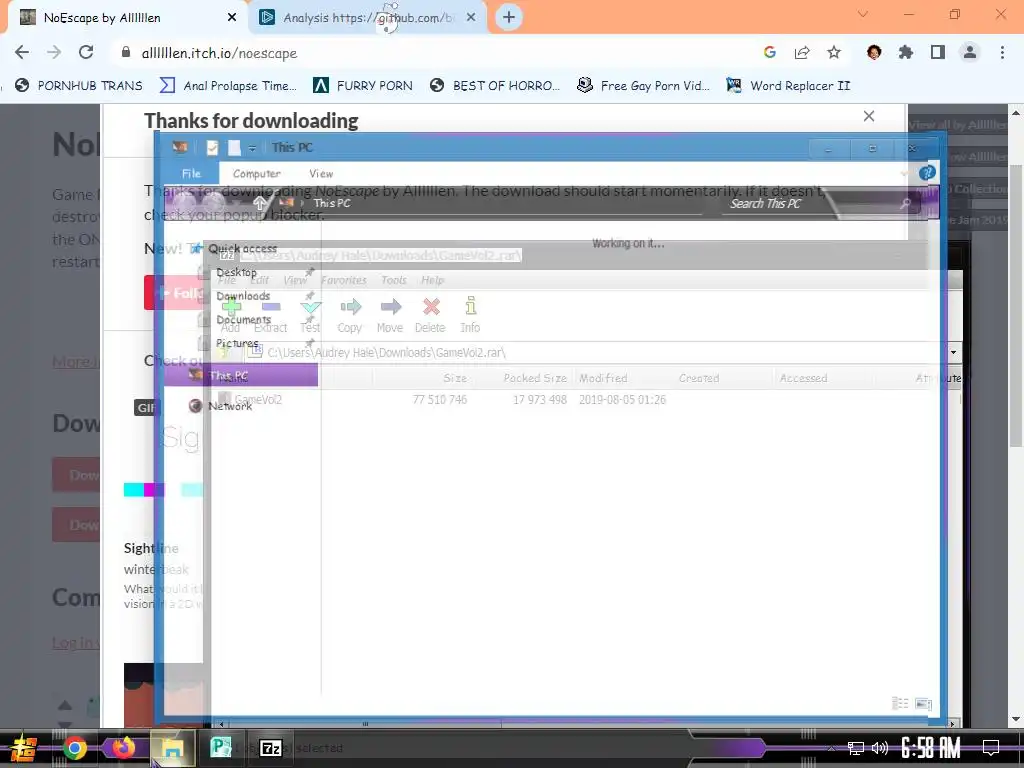Image resolution: width=1024 pixels, height=768 pixels.
Task: Click the Google icon in address bar
Action: [x=770, y=52]
